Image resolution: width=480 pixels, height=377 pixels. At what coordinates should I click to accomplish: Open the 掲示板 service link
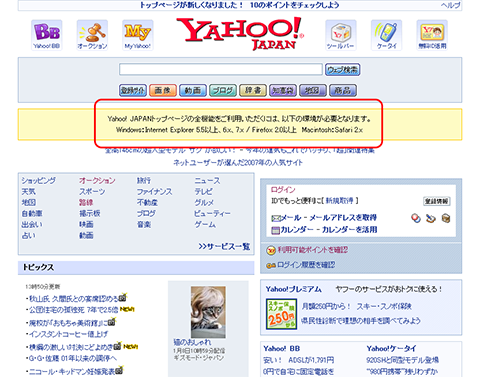[90, 213]
